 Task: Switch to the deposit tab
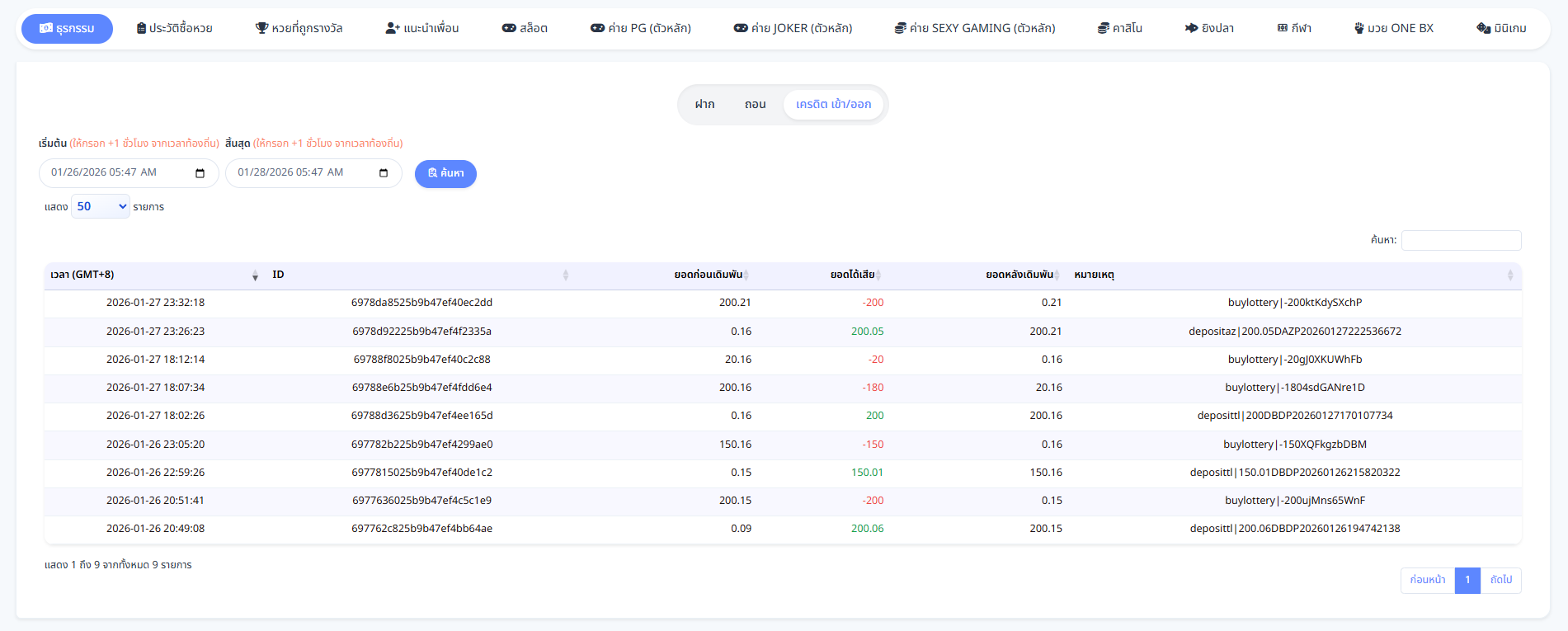[x=704, y=105]
